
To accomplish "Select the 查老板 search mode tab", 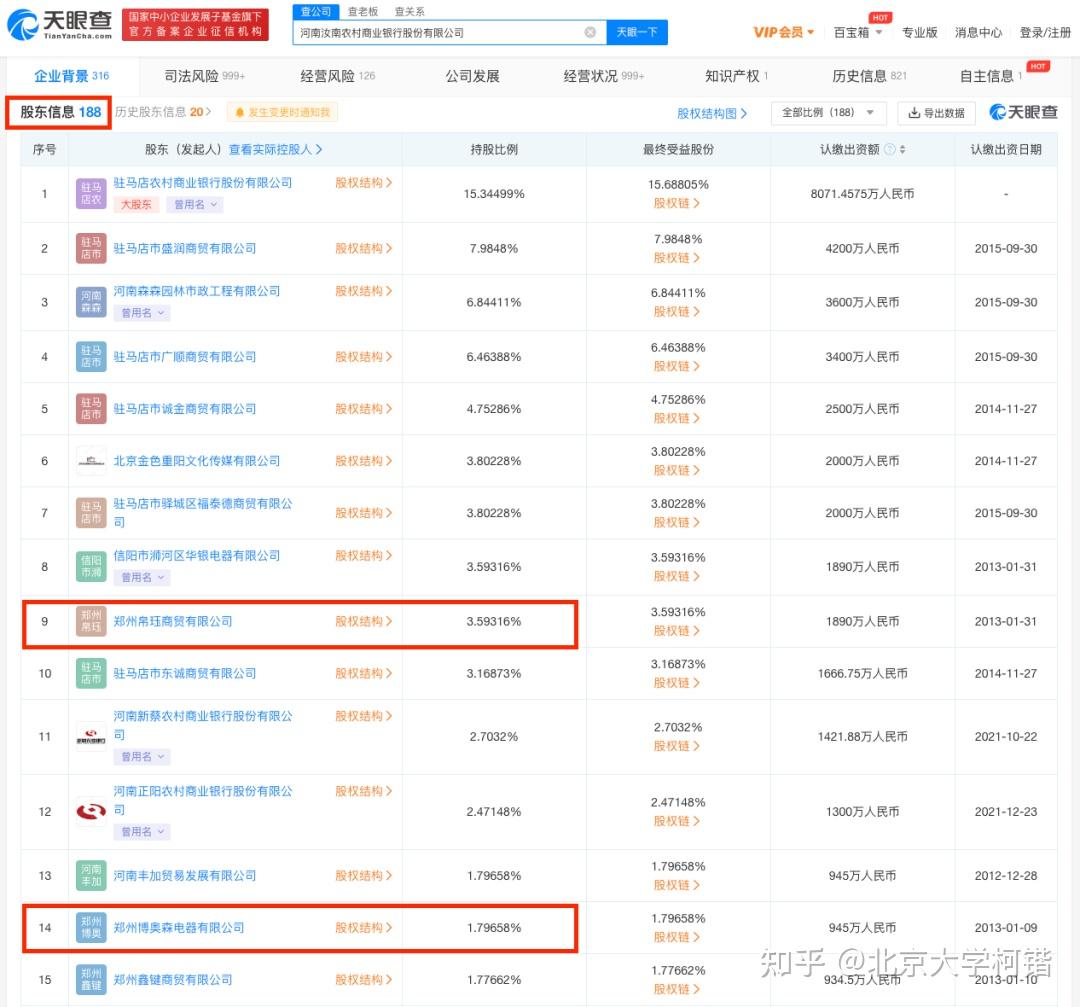I will pos(362,12).
